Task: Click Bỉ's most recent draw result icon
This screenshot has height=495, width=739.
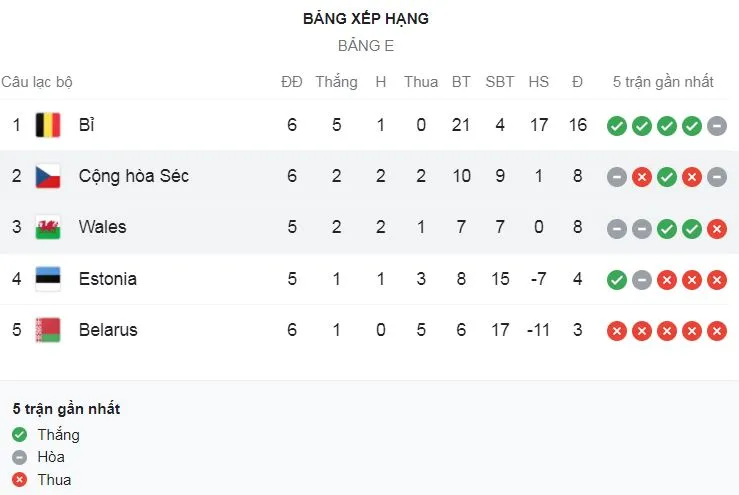Action: [x=716, y=126]
